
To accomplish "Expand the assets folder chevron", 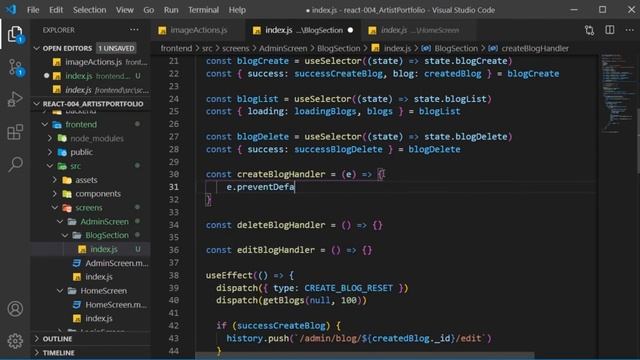I will 55,180.
